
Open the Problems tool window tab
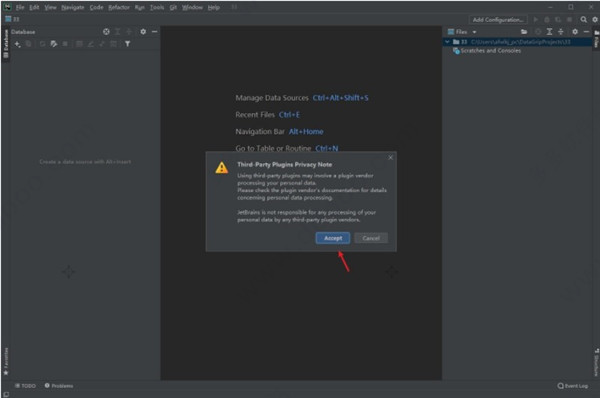coord(59,386)
